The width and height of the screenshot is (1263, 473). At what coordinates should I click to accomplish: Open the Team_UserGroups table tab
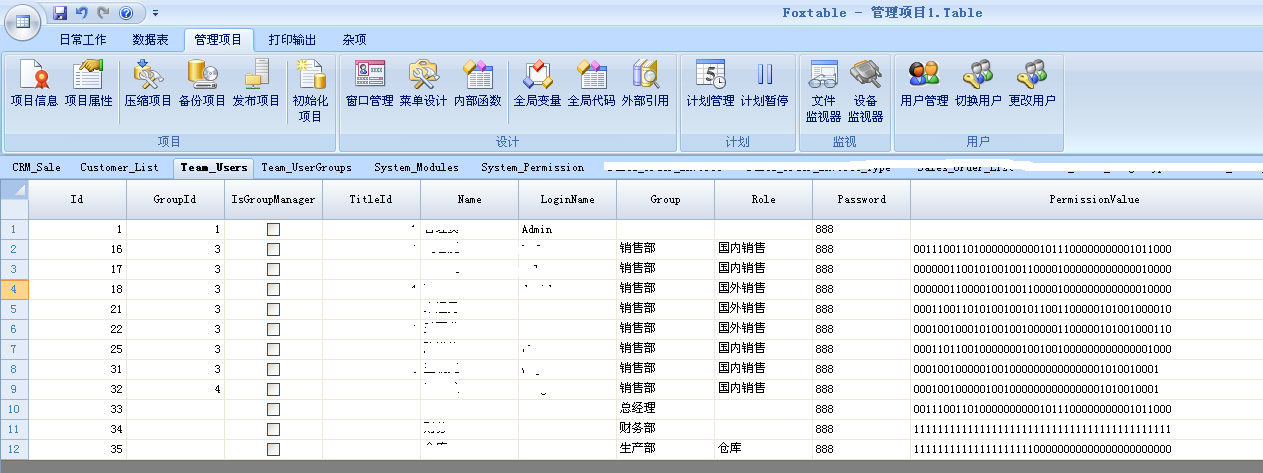click(307, 168)
